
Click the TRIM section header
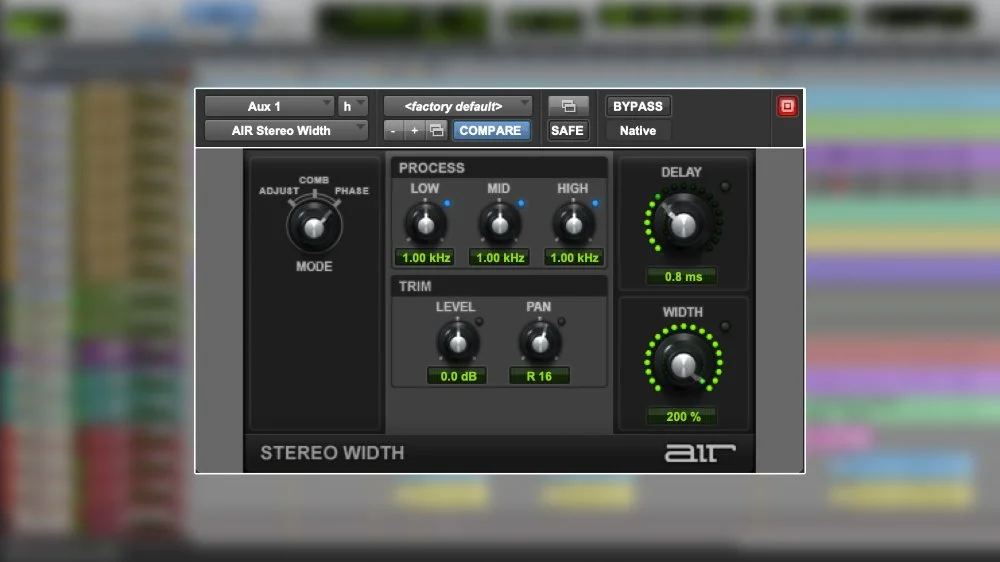tap(499, 286)
